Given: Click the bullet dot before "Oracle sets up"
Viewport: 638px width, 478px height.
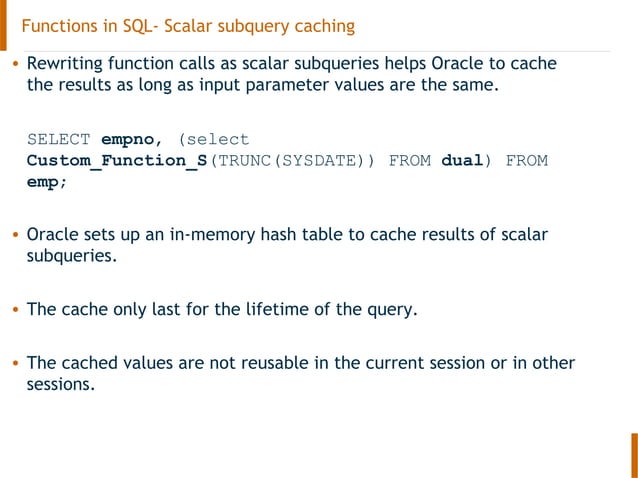Looking at the screenshot, I should 14,236.
